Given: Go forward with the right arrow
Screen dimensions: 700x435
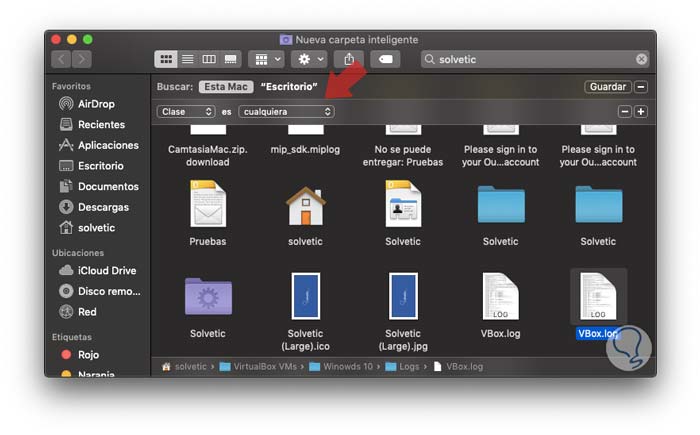Looking at the screenshot, I should tap(82, 59).
